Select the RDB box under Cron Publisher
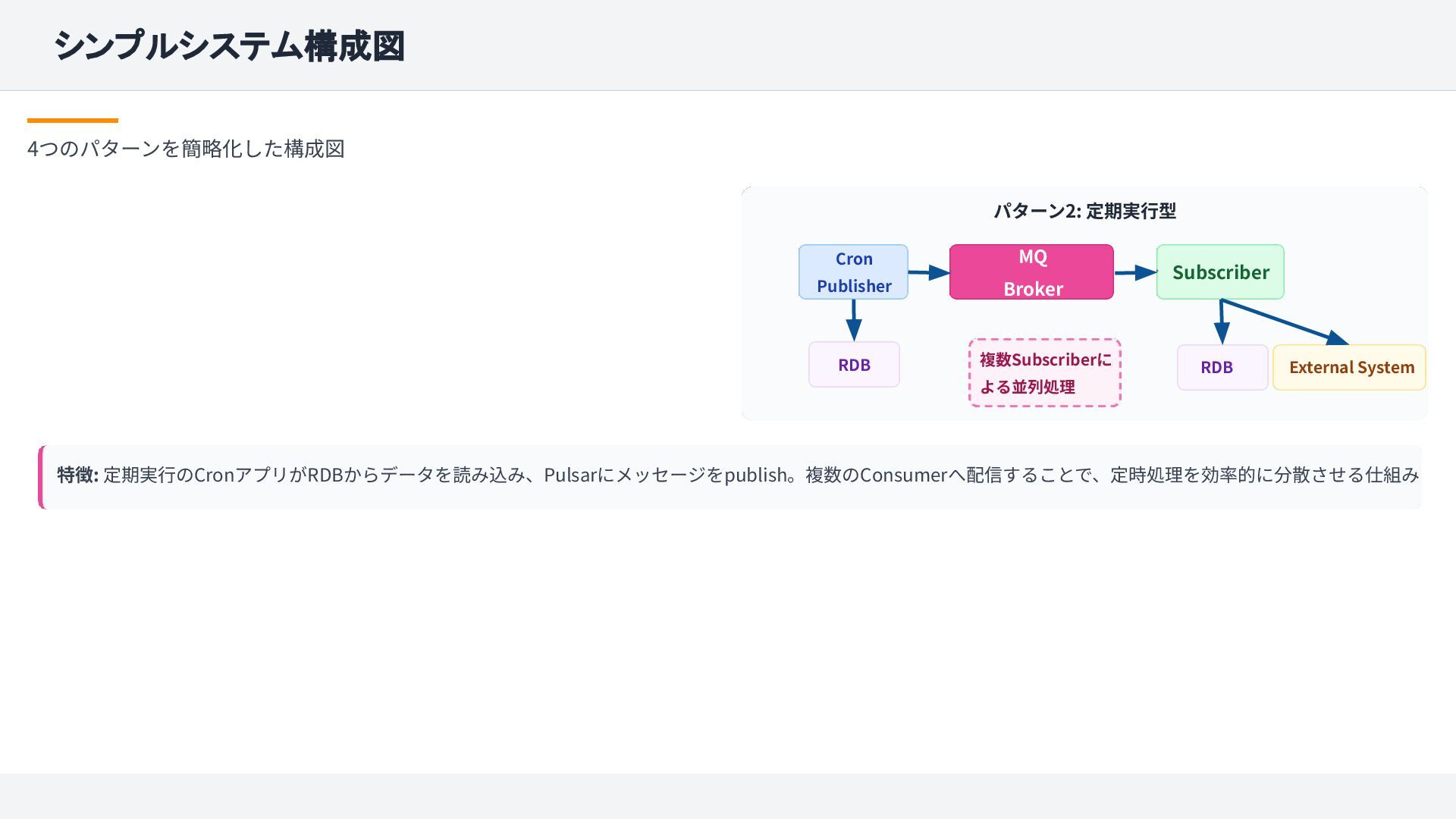 click(854, 365)
